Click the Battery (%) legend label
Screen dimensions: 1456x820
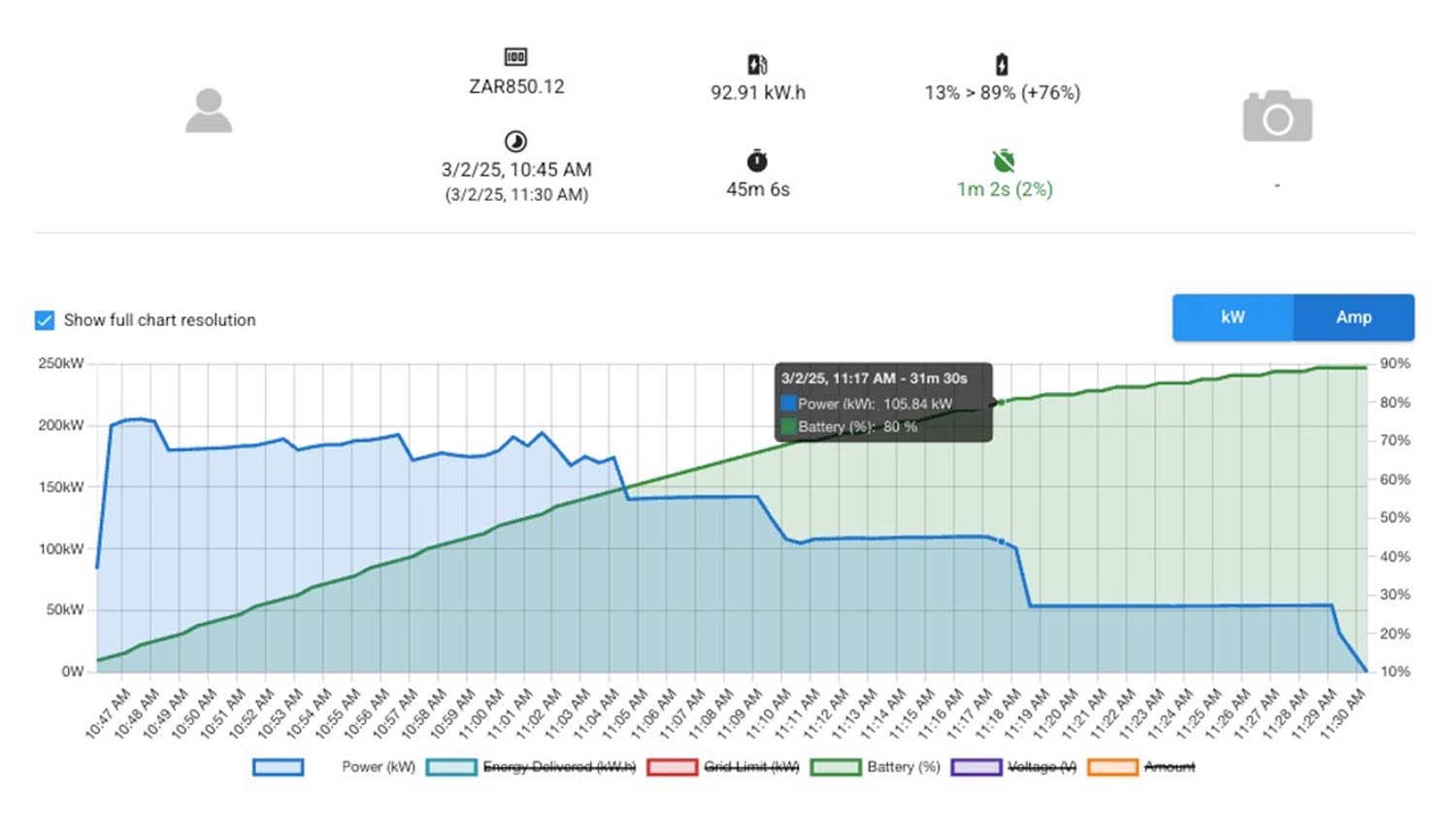(904, 767)
